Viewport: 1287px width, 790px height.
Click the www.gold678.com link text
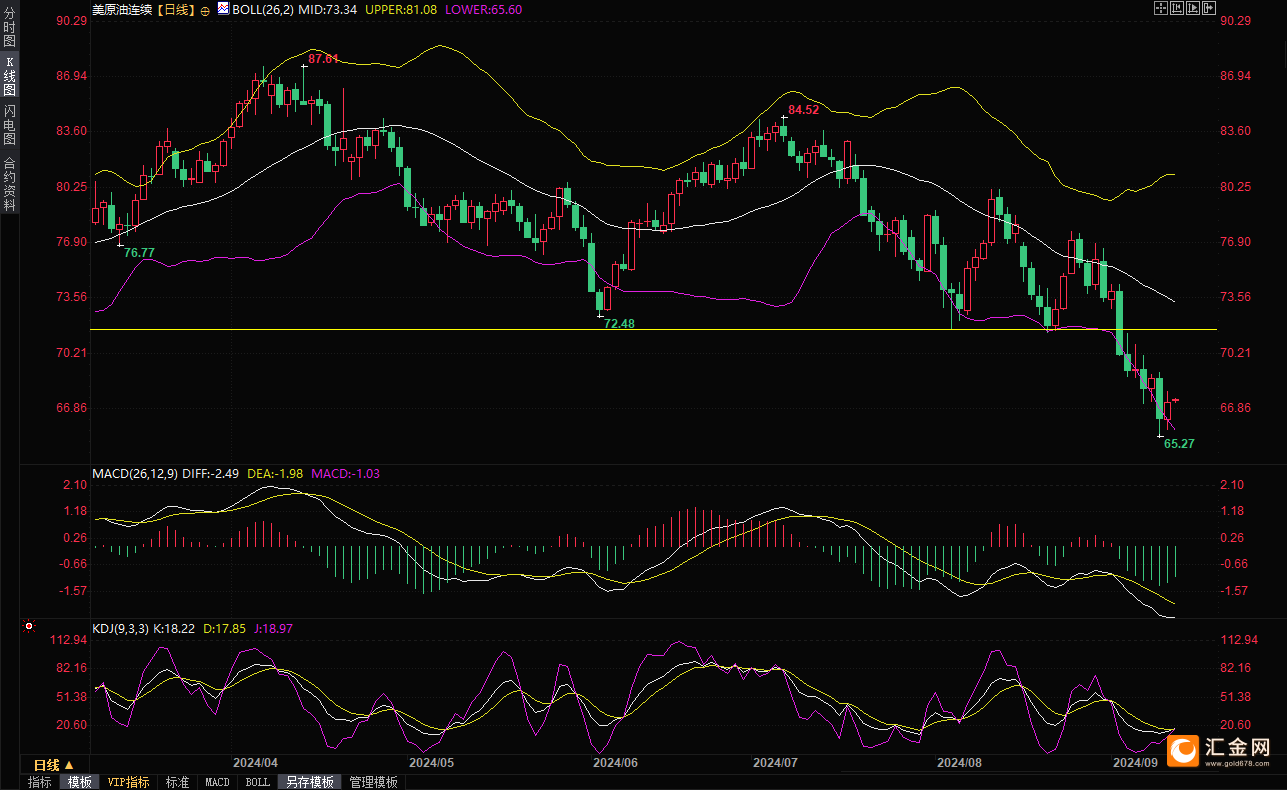coord(1238,765)
